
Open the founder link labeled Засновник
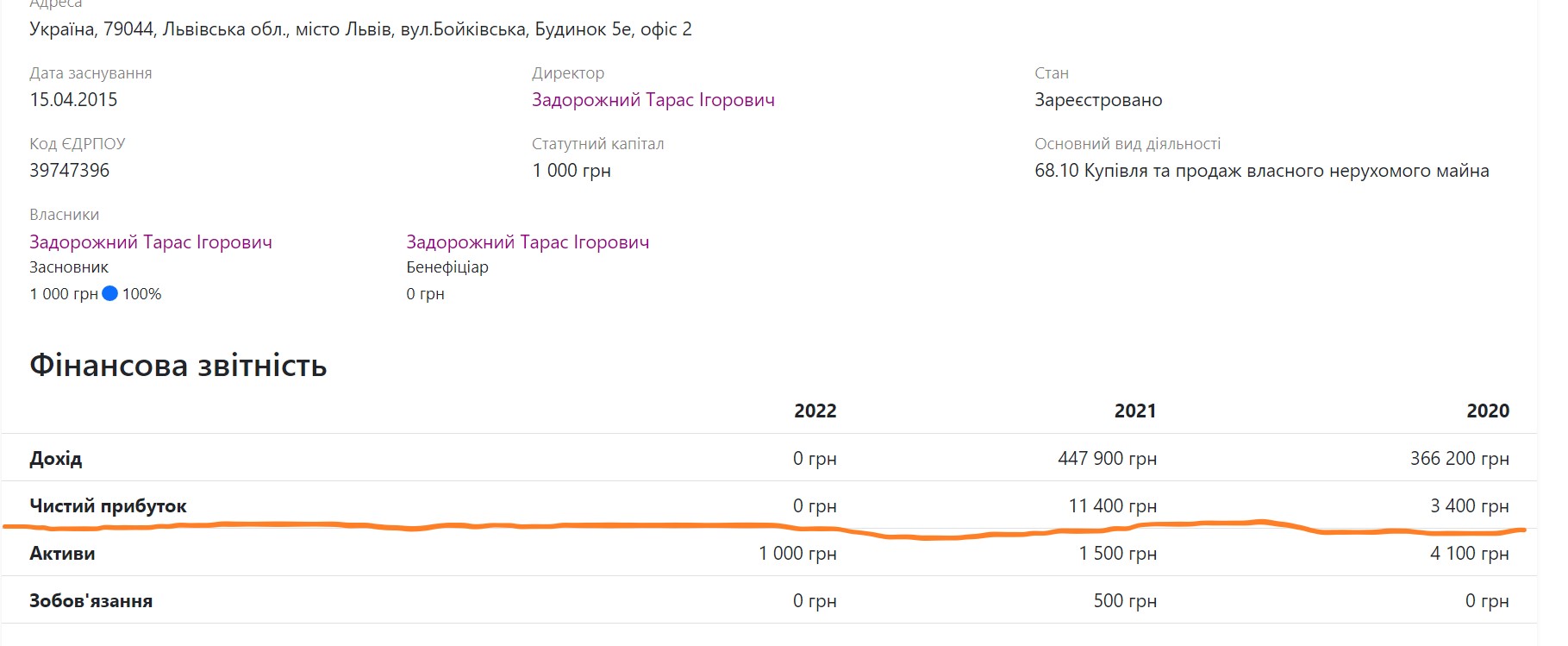coord(151,242)
